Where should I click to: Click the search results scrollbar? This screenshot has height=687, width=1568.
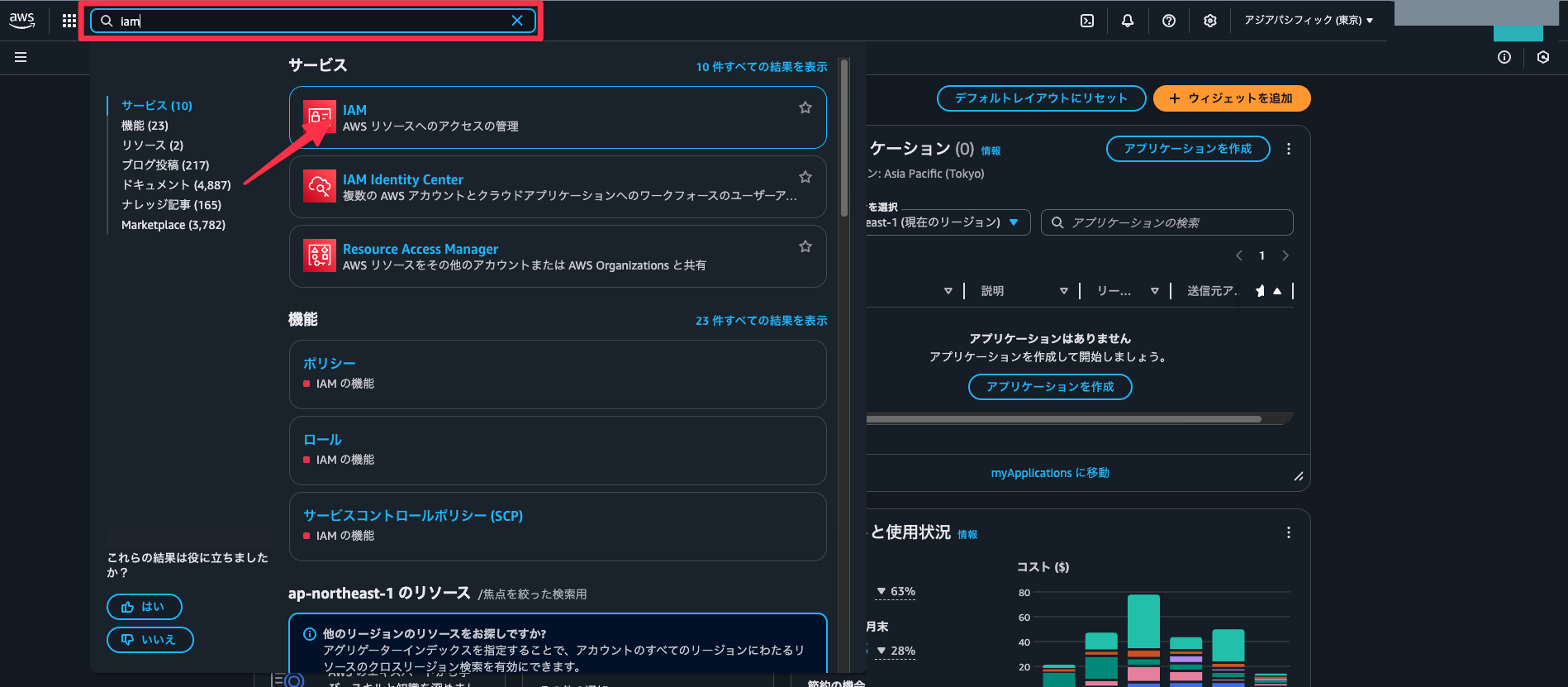pos(843,136)
